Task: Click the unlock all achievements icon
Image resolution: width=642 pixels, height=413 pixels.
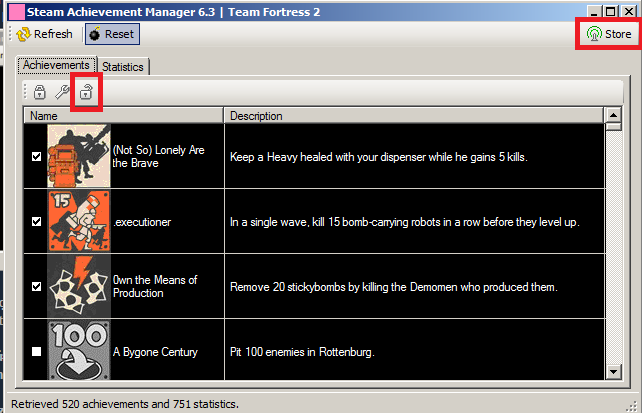Action: click(x=86, y=92)
